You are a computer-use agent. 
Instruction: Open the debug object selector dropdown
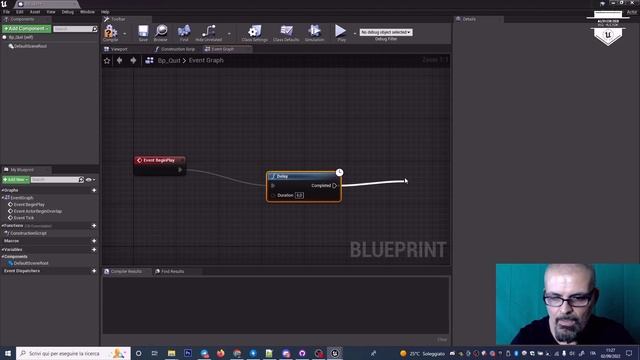click(386, 32)
